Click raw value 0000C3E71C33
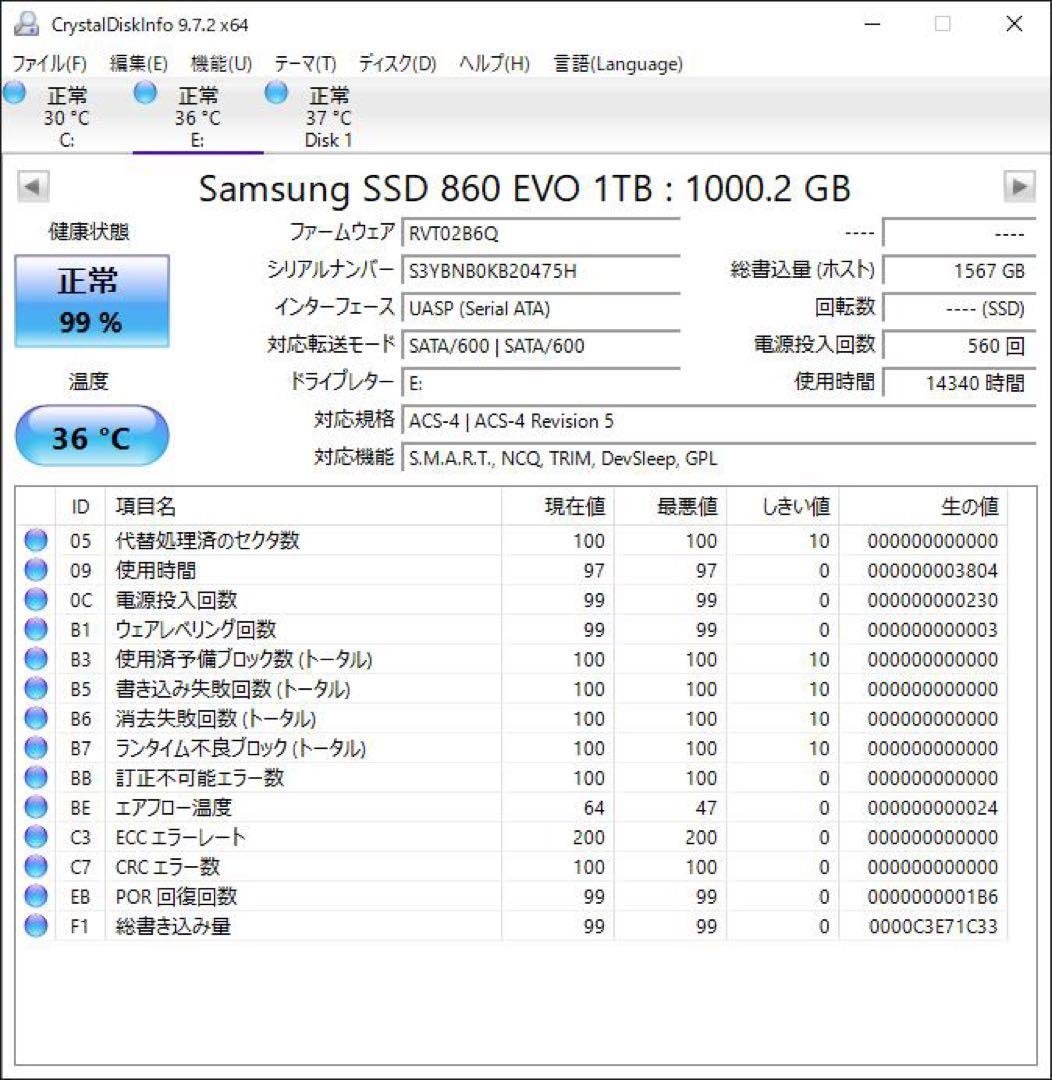The width and height of the screenshot is (1052, 1080). [x=933, y=926]
